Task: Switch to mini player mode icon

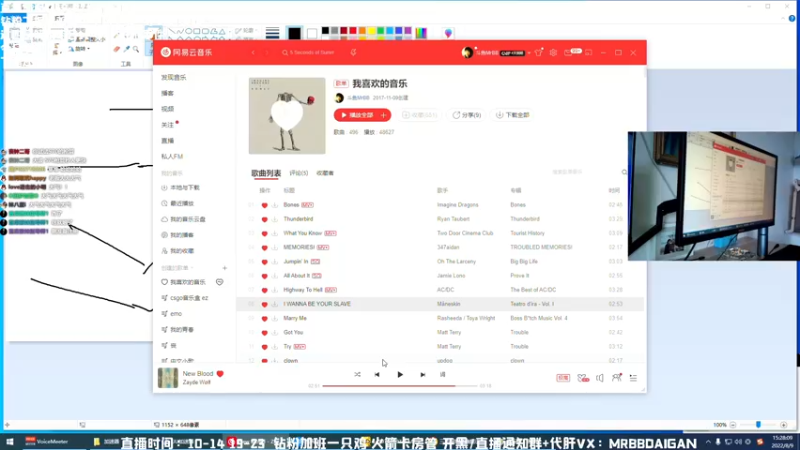Action: pyautogui.click(x=588, y=53)
